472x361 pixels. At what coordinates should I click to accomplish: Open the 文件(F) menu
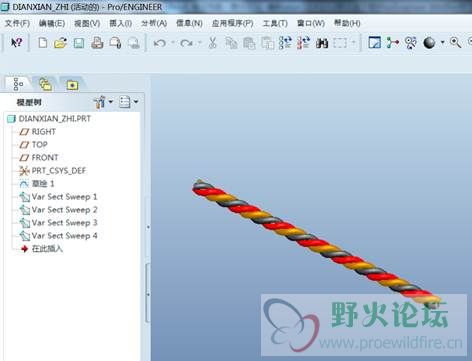(17, 23)
